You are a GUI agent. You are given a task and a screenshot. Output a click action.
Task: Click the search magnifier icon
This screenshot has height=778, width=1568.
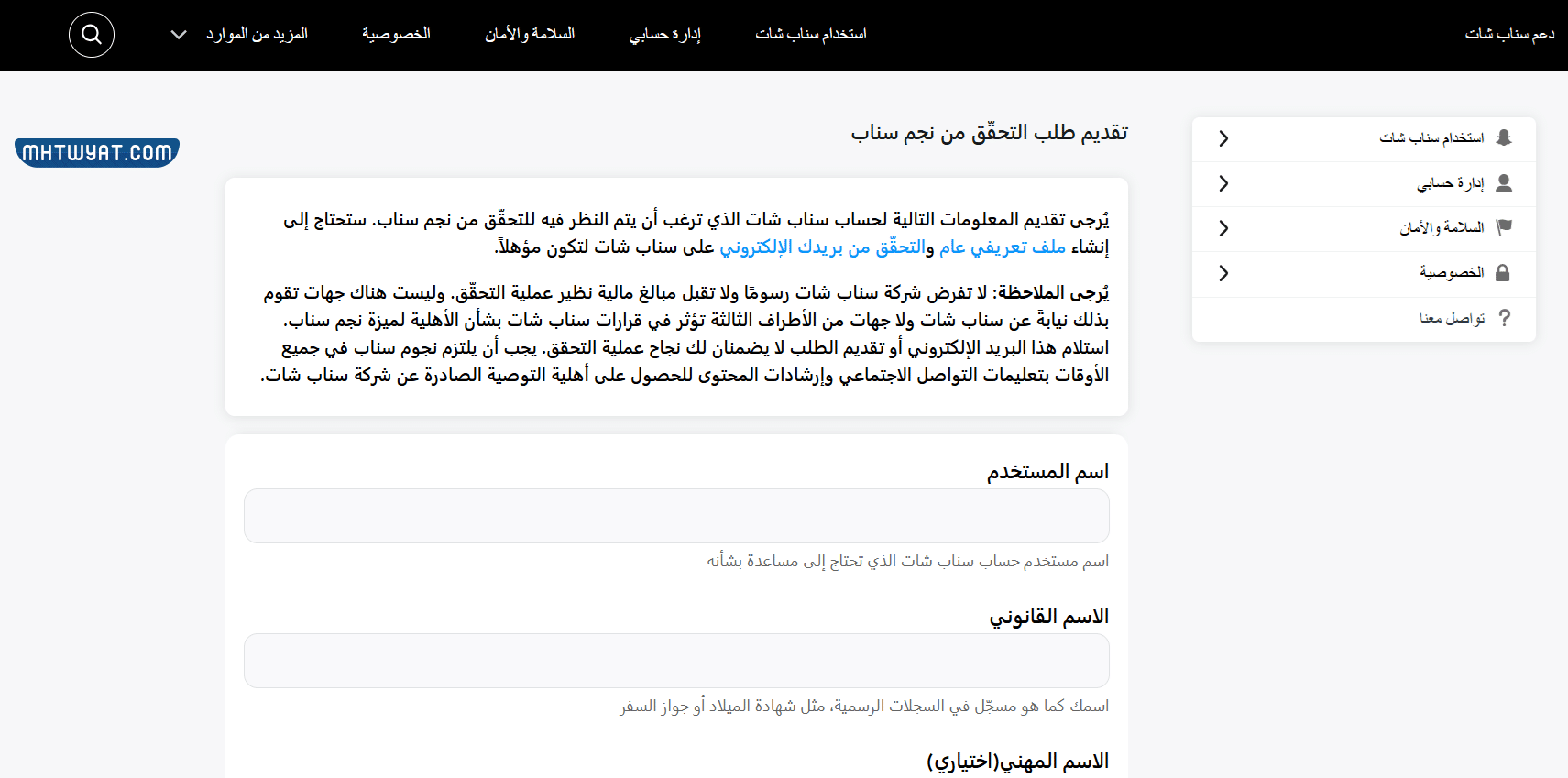[x=92, y=35]
